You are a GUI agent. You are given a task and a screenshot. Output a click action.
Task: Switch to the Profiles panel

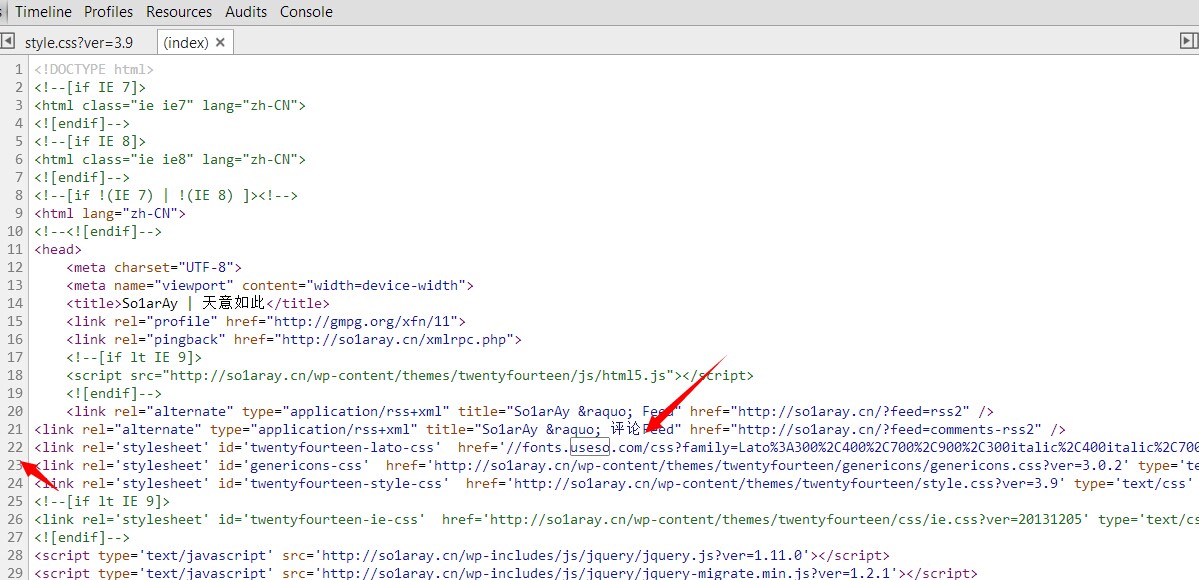pyautogui.click(x=109, y=11)
